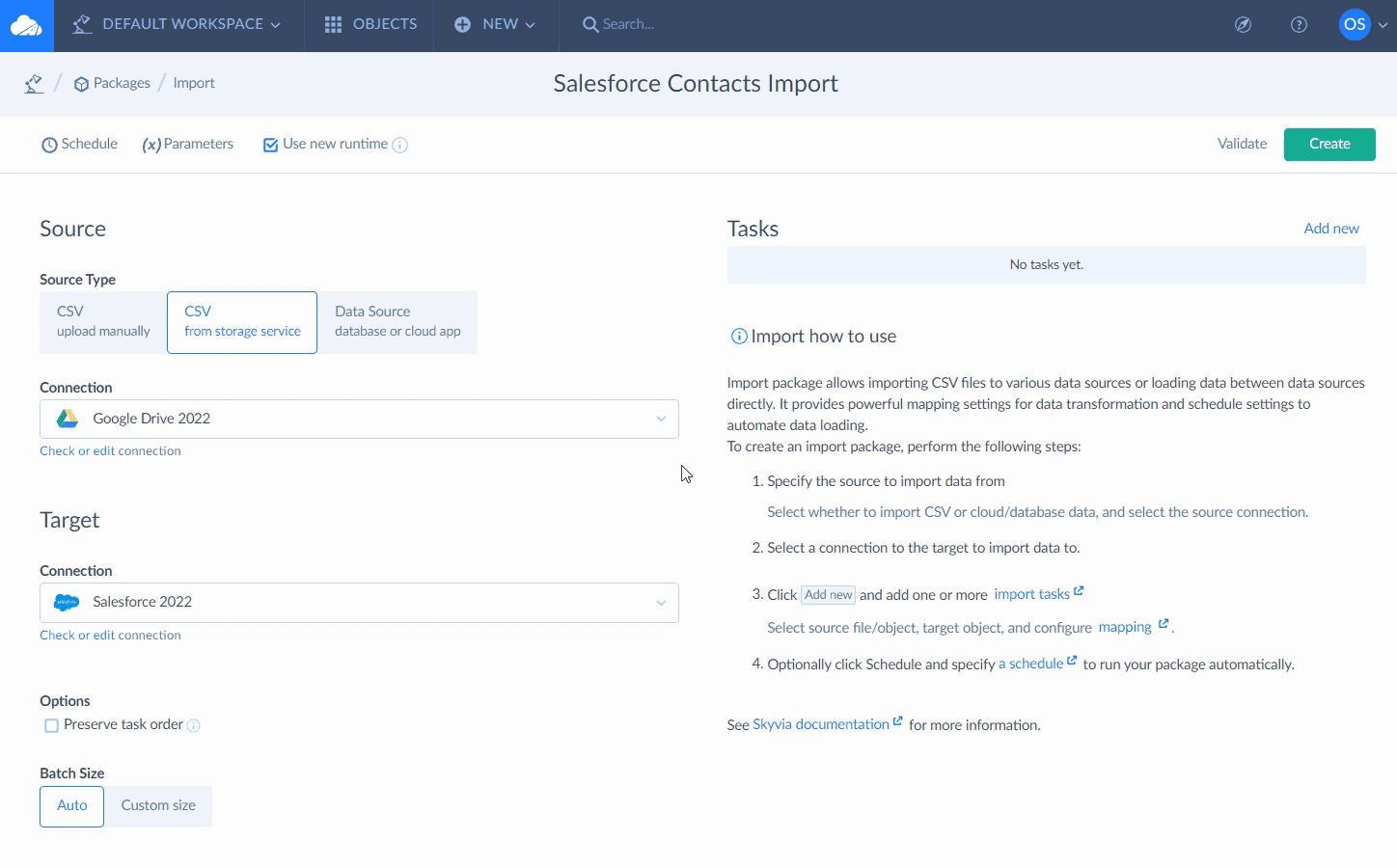This screenshot has height=868, width=1397.
Task: Open the Schedule settings
Action: (79, 144)
